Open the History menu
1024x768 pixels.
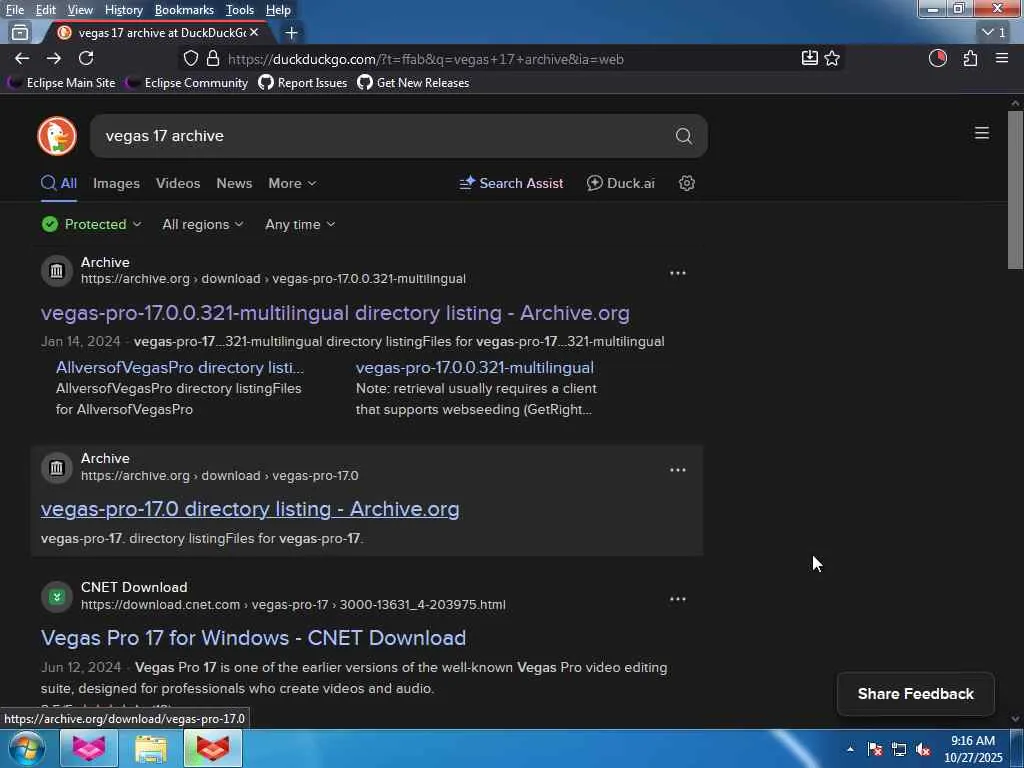123,10
